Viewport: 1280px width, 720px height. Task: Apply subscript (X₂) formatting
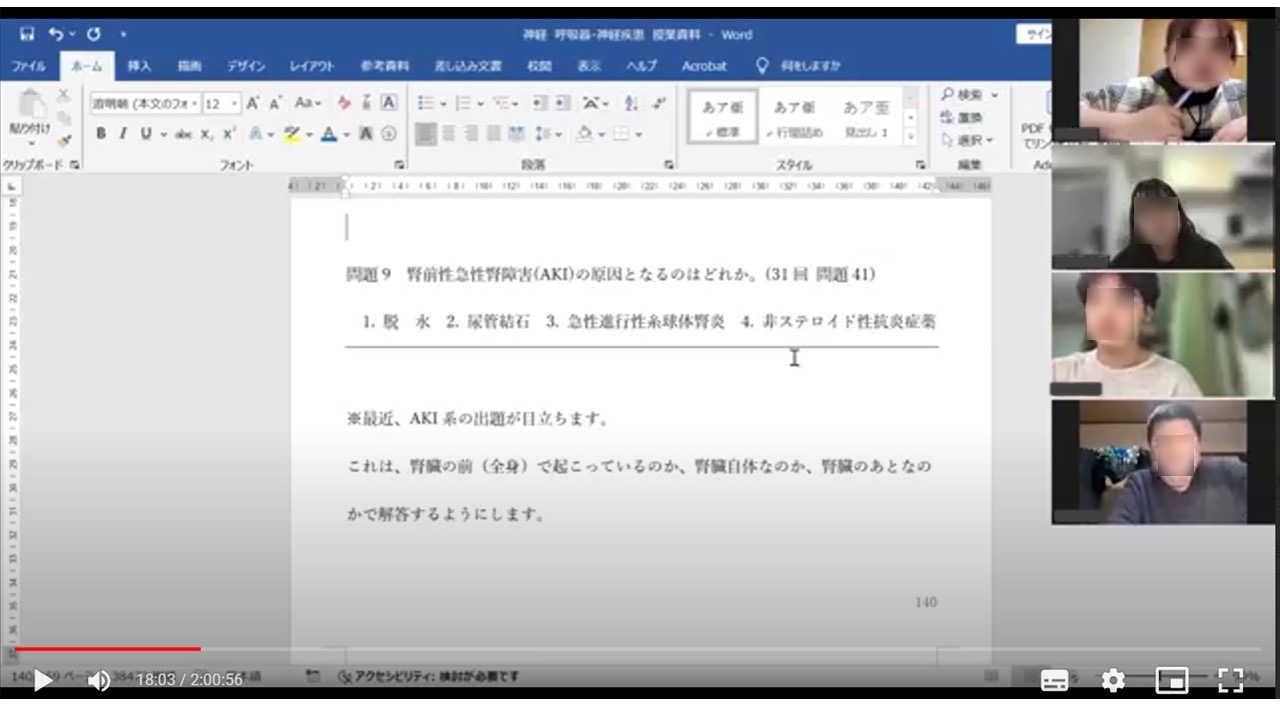click(207, 134)
